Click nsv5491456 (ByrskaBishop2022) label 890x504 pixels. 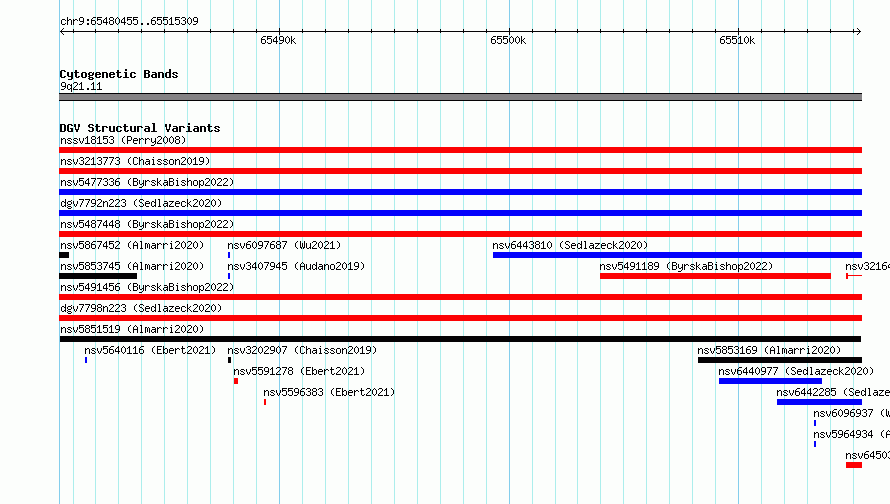[147, 287]
